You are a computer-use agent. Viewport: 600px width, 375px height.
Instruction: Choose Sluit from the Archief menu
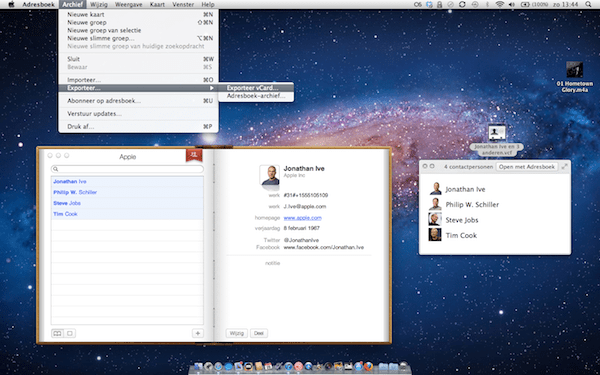139,59
